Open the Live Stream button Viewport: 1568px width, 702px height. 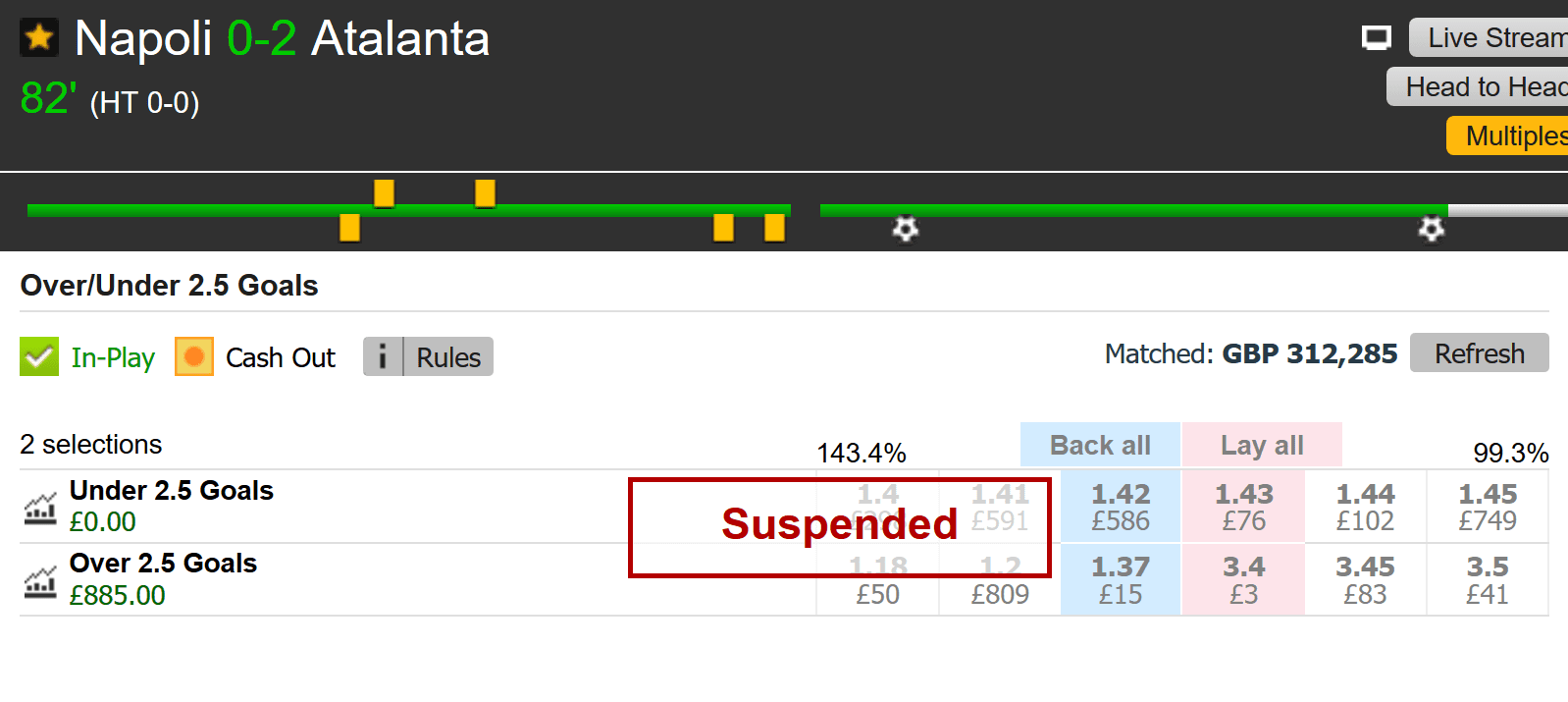point(1489,38)
